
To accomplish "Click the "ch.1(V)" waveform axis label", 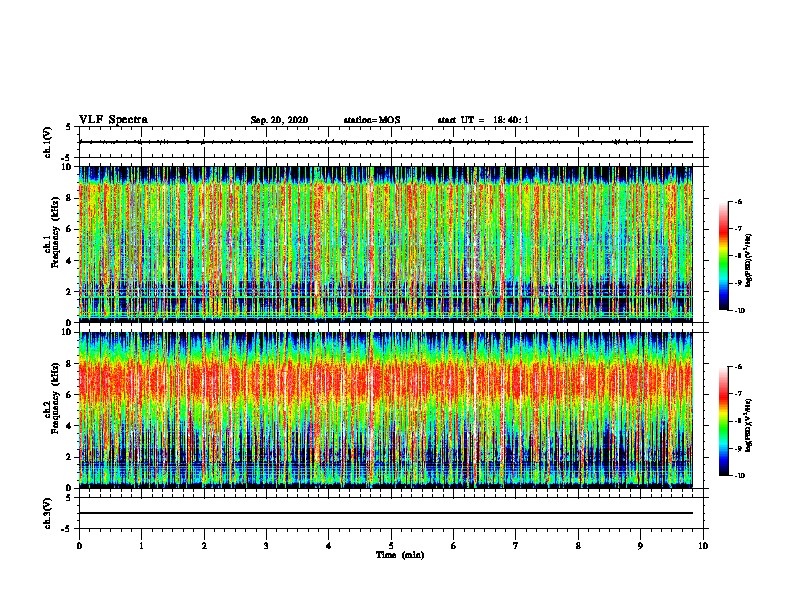I will tap(47, 142).
